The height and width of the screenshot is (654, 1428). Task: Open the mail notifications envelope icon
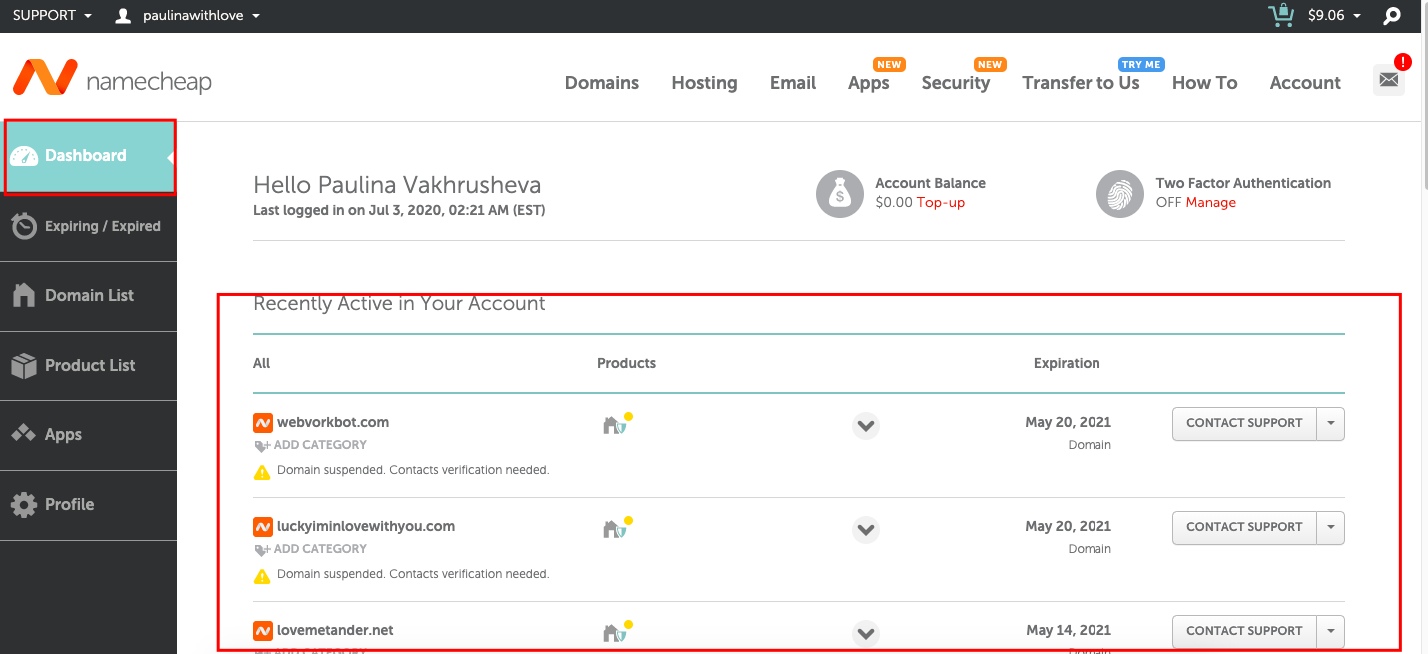coord(1389,79)
